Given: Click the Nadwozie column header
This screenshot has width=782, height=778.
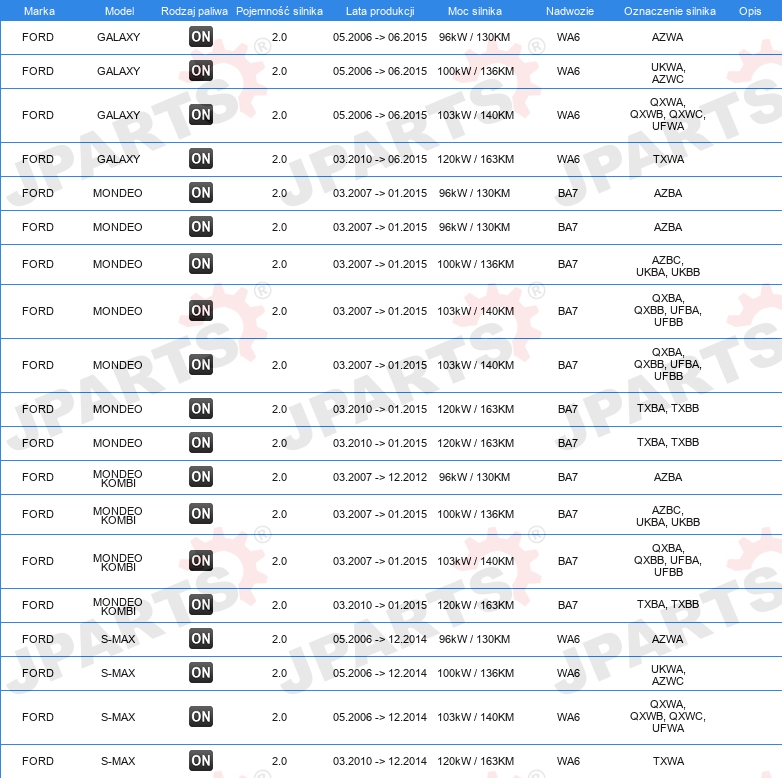Looking at the screenshot, I should tap(570, 11).
